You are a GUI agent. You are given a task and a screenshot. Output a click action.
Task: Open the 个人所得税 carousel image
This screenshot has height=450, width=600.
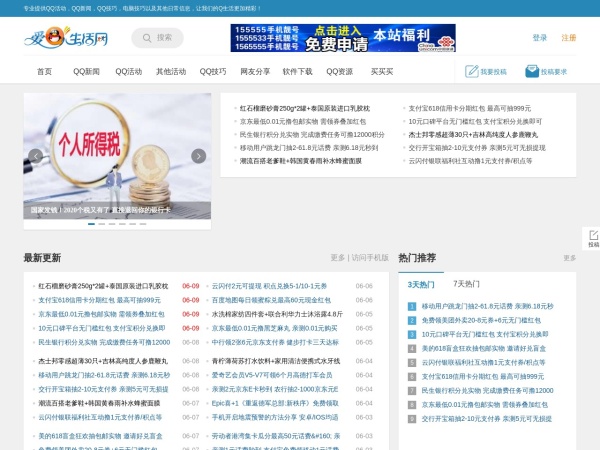[x=117, y=156]
